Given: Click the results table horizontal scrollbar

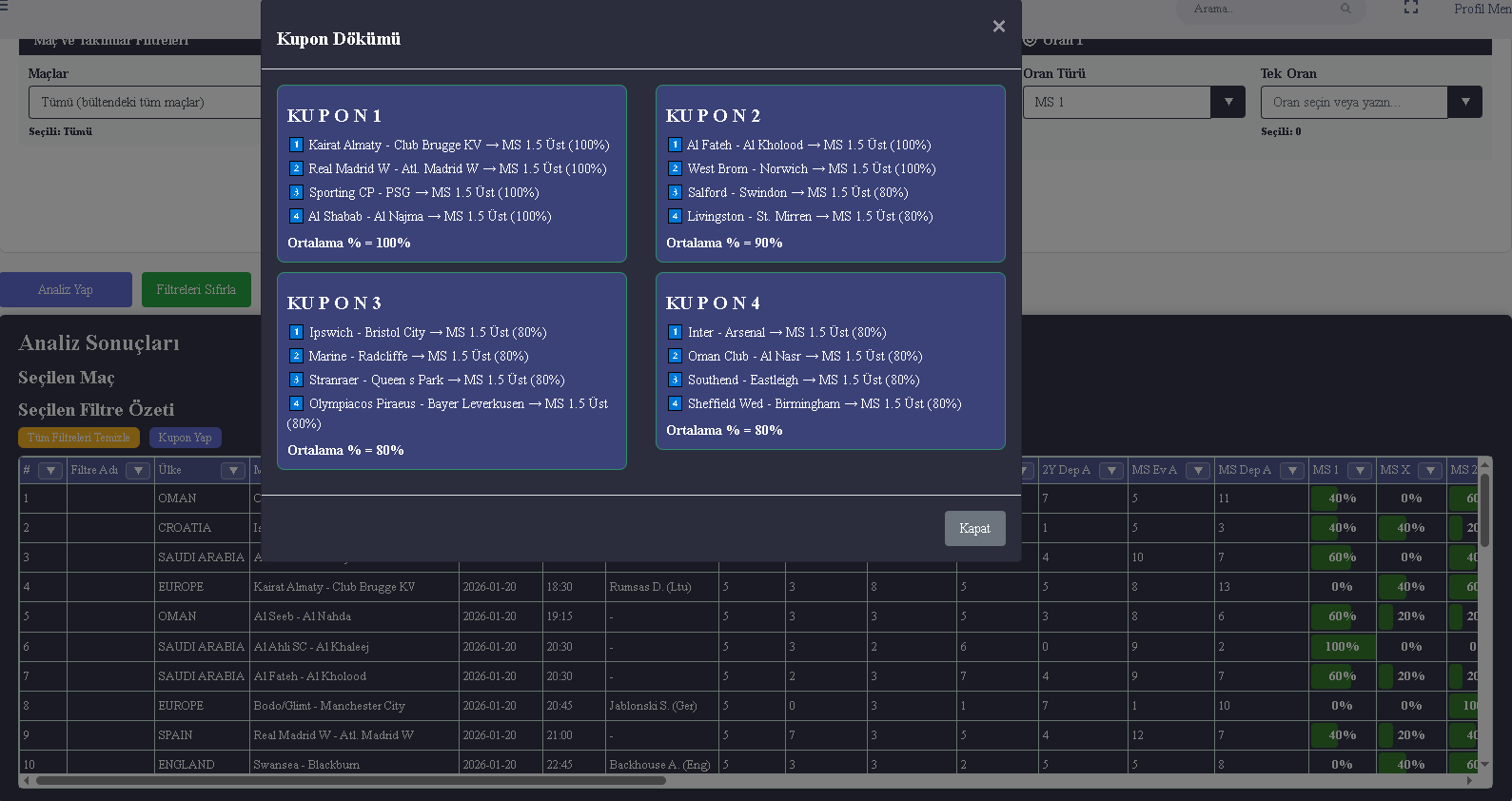Looking at the screenshot, I should point(350,781).
